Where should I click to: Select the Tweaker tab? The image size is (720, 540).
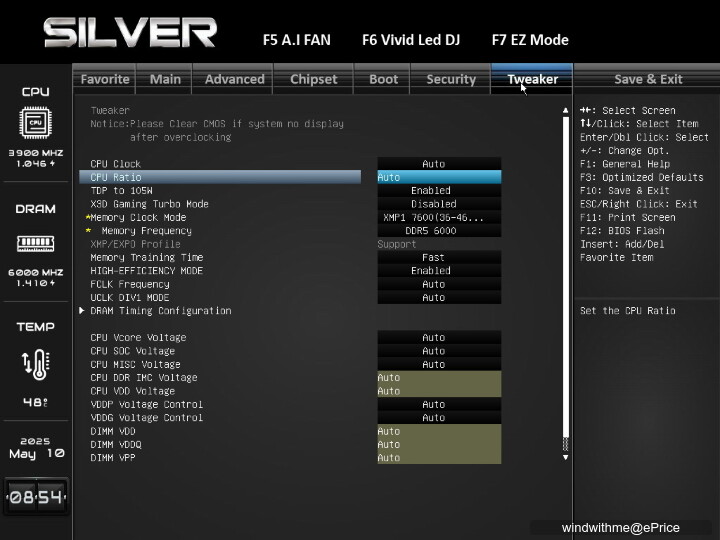(532, 79)
